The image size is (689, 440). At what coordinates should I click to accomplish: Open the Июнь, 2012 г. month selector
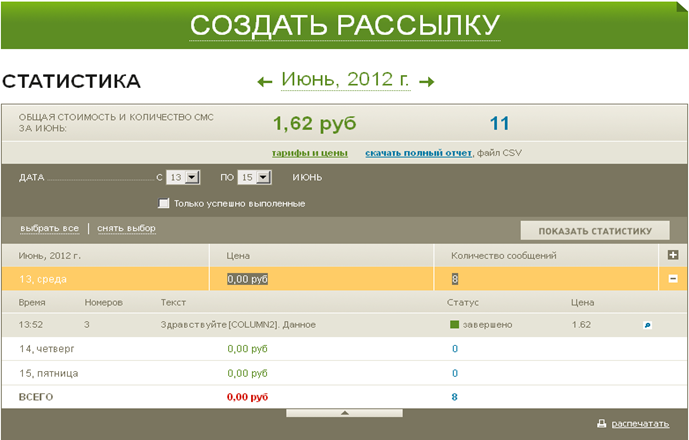point(345,80)
